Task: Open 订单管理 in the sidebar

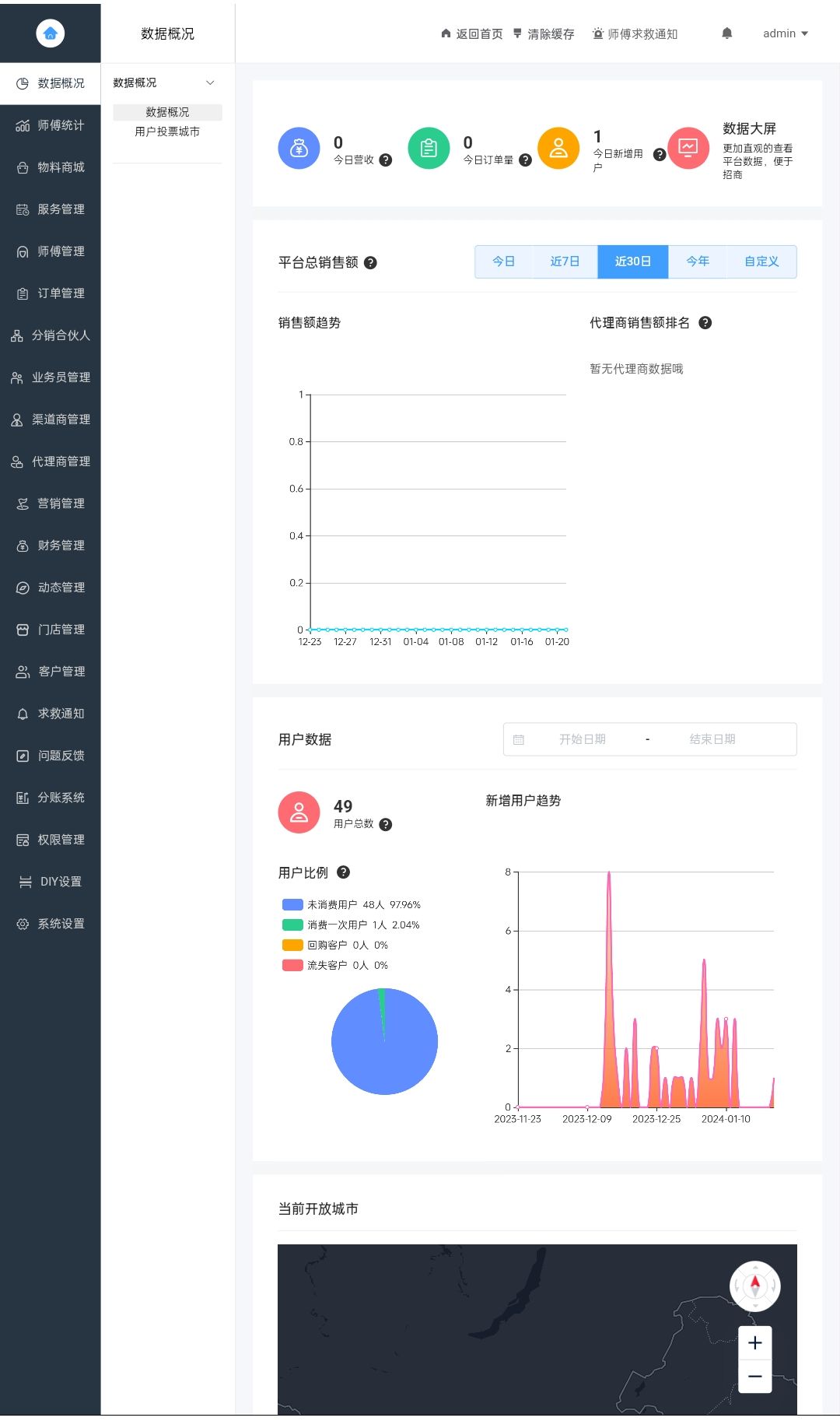Action: [x=51, y=293]
